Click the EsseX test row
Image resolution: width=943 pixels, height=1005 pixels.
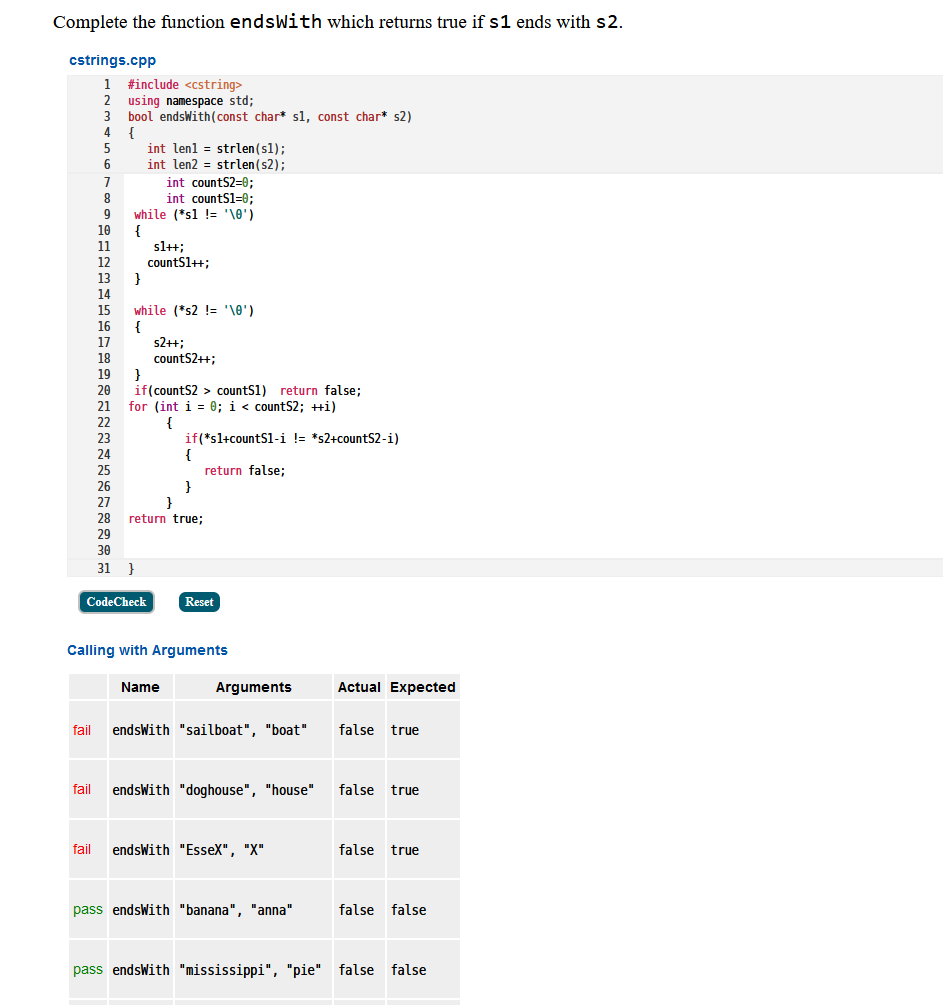pyautogui.click(x=253, y=849)
